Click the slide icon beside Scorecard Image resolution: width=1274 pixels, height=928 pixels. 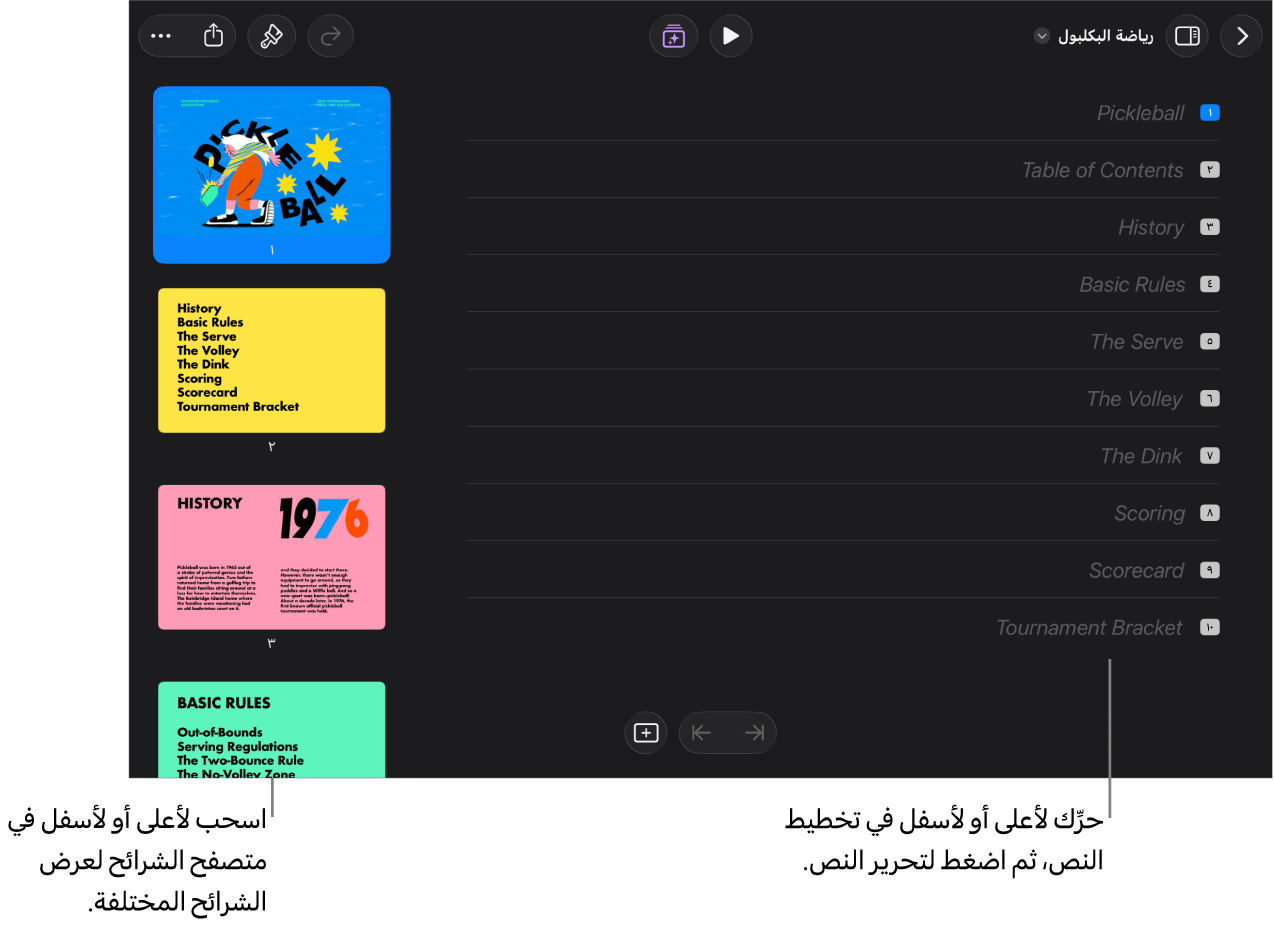pyautogui.click(x=1209, y=570)
